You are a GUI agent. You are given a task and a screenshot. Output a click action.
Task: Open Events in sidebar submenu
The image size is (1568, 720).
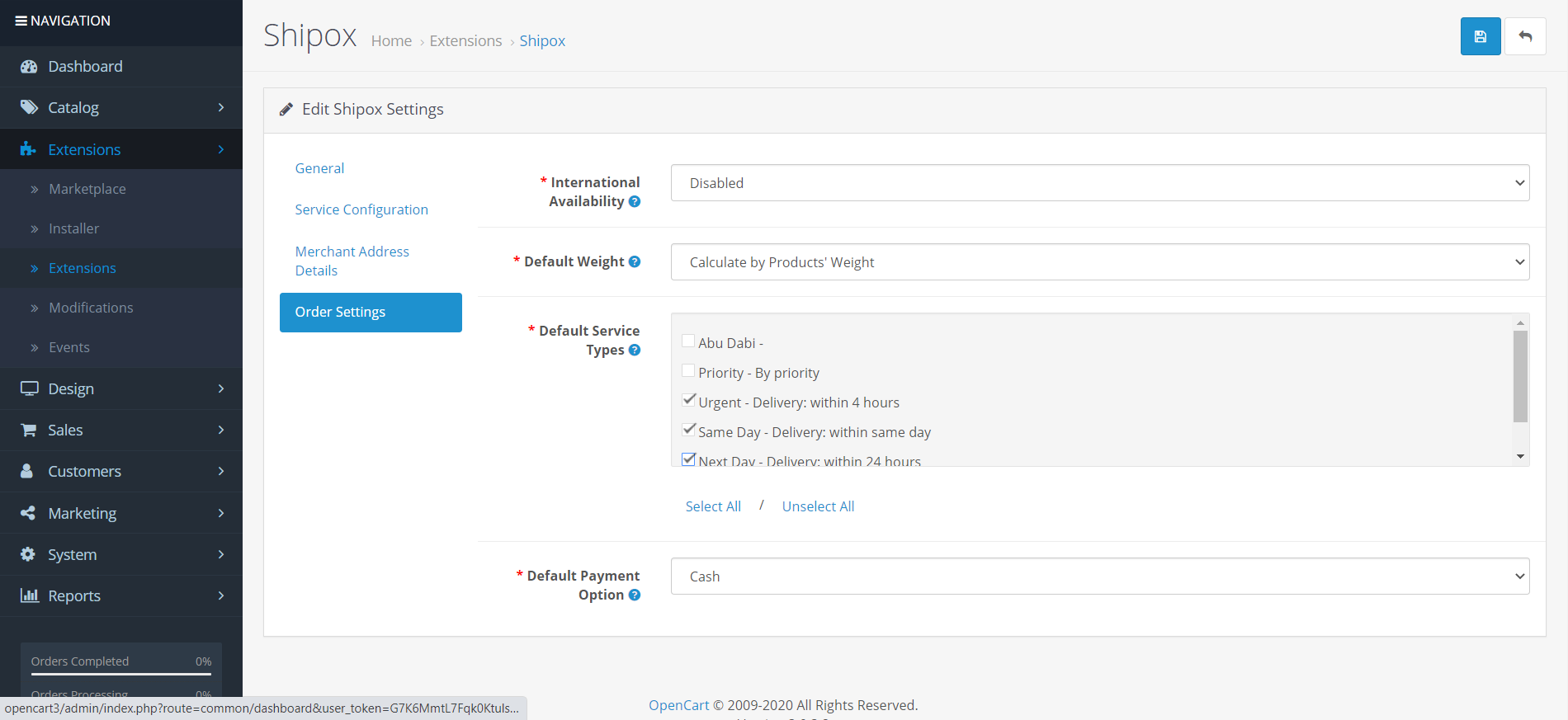[69, 347]
